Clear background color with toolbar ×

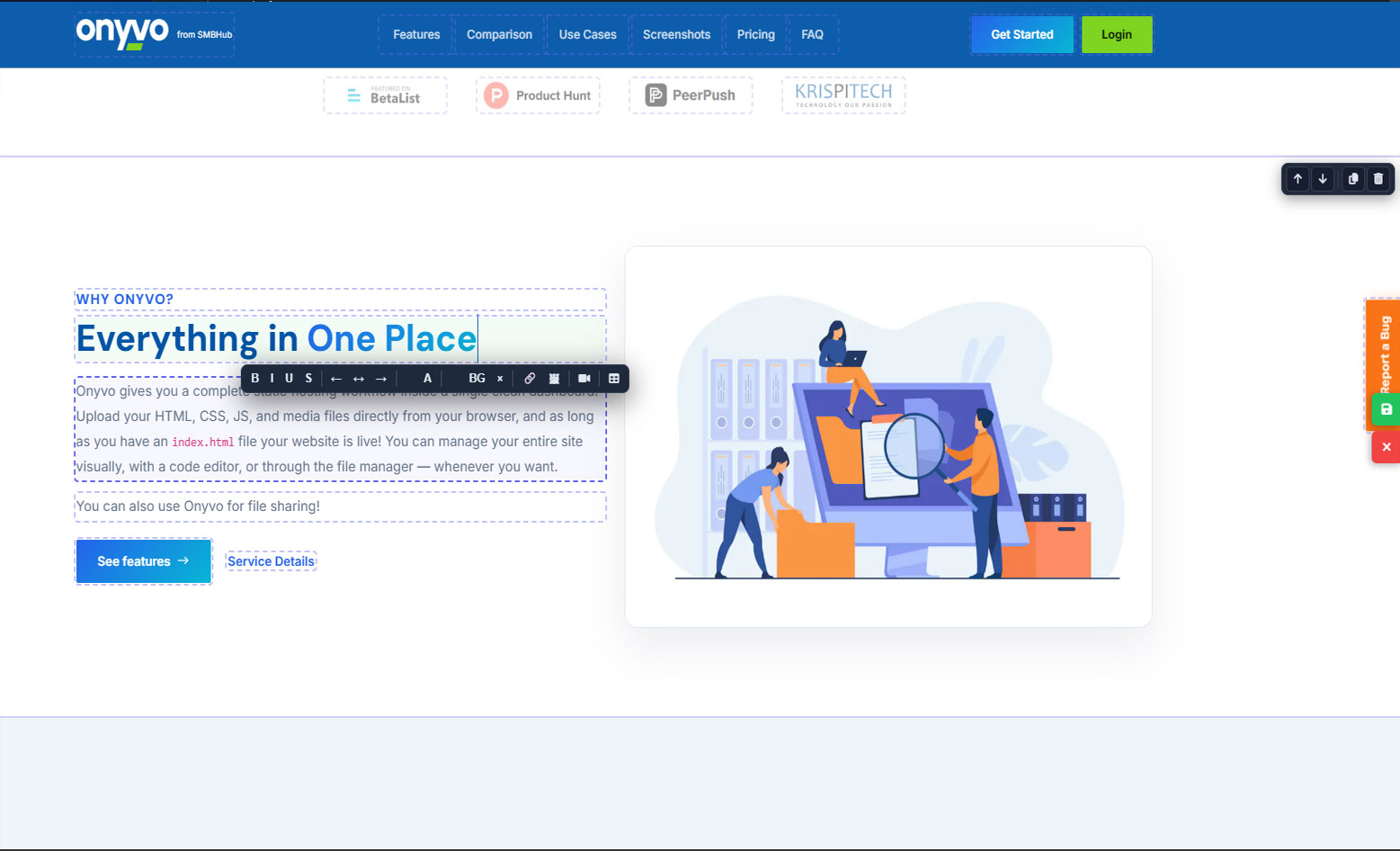(500, 379)
